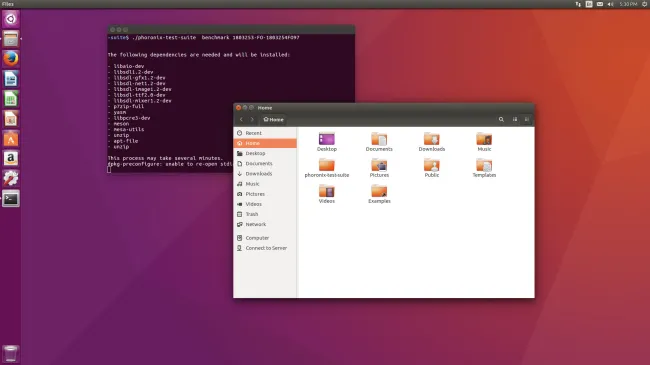Select the phoronix-test-suite folder
This screenshot has width=650, height=365.
point(327,165)
